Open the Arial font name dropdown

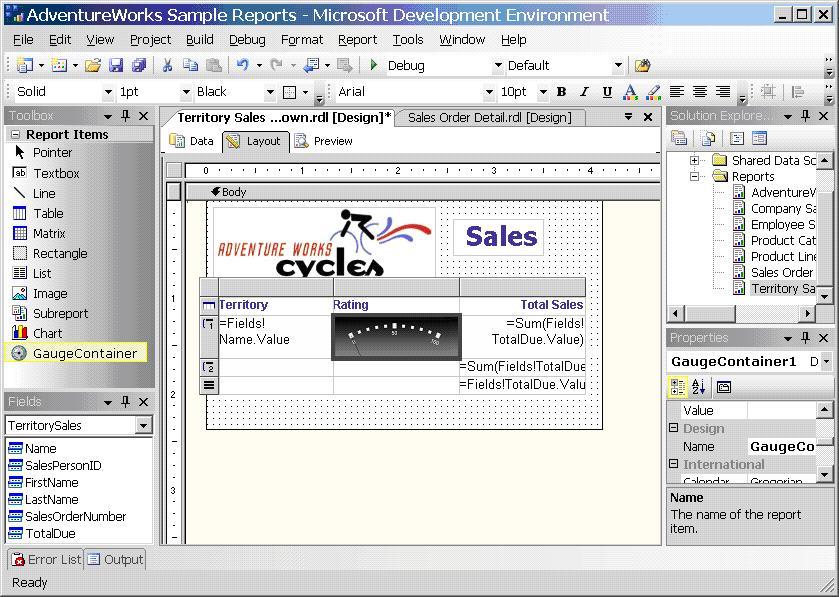489,92
